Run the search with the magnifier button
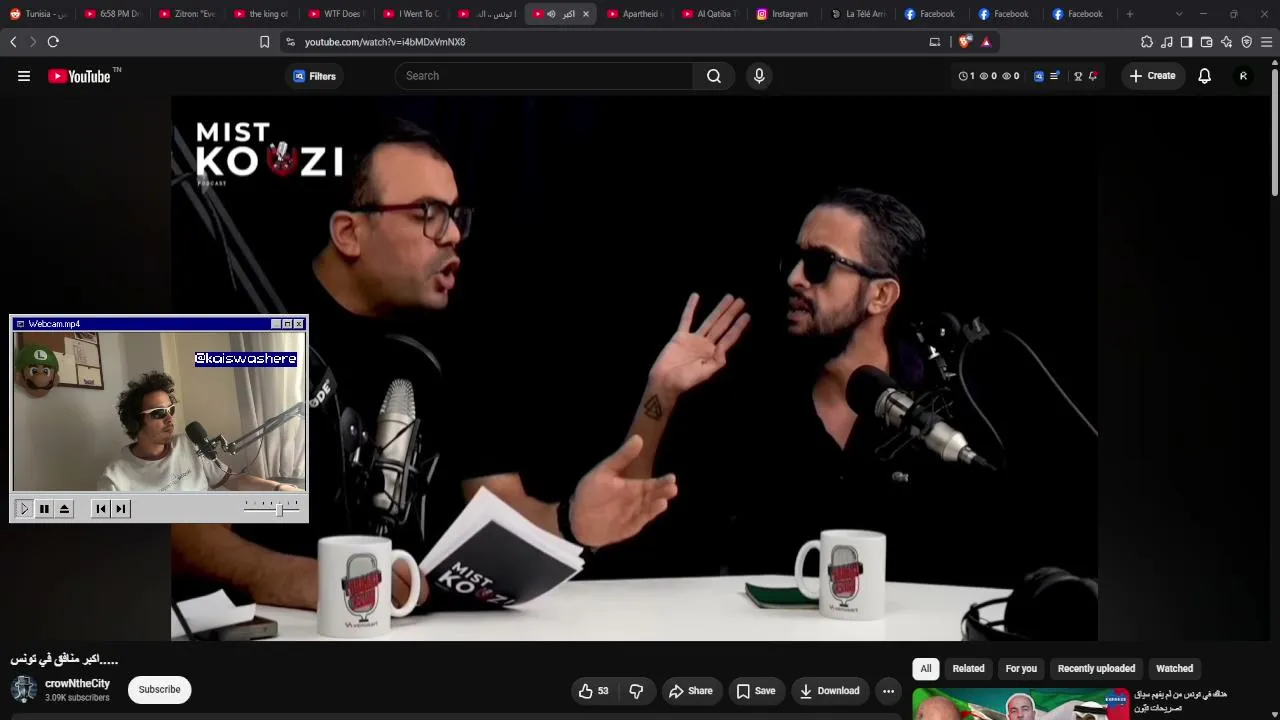1280x720 pixels. pyautogui.click(x=714, y=76)
